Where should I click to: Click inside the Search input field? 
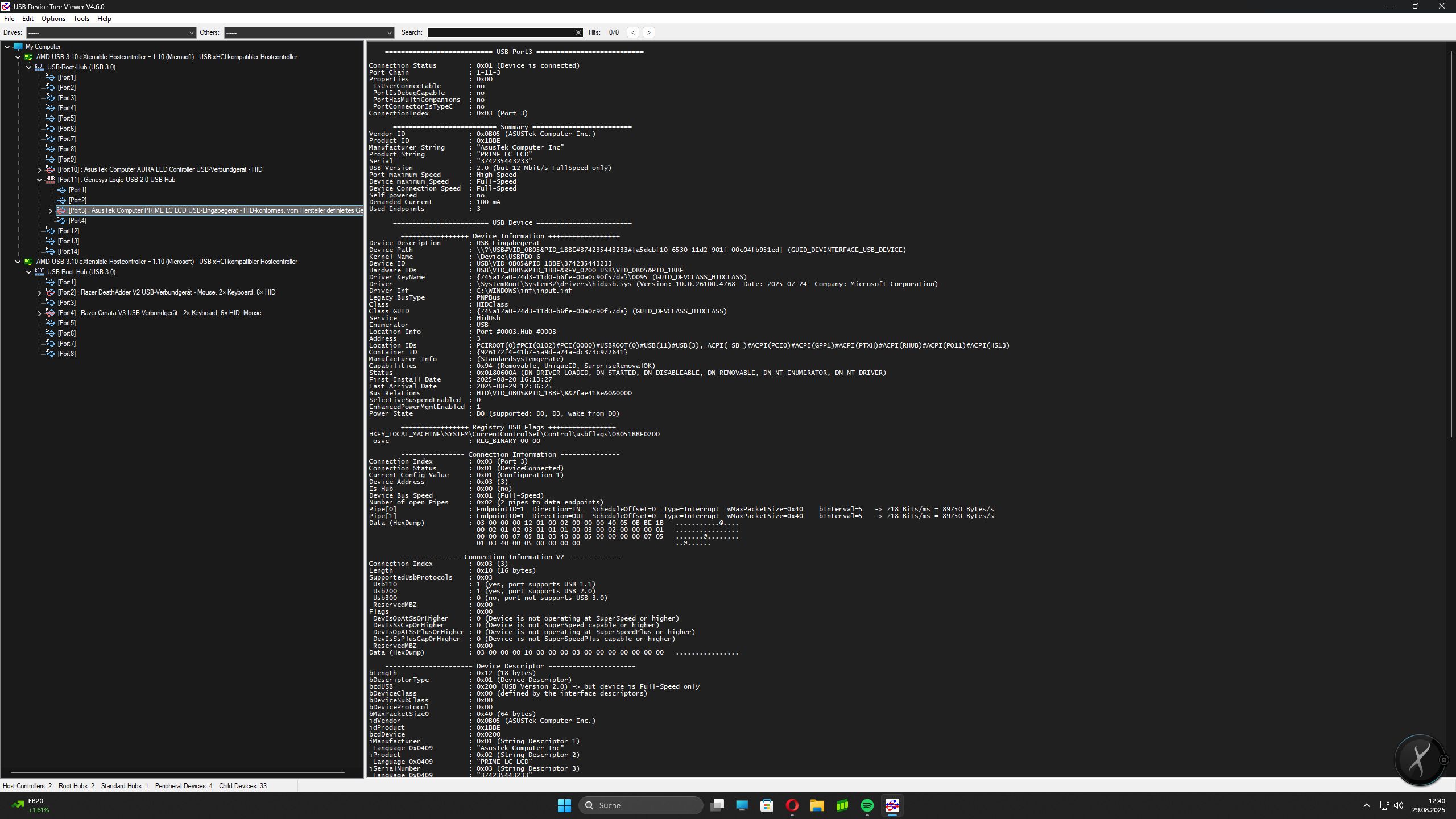coord(500,32)
